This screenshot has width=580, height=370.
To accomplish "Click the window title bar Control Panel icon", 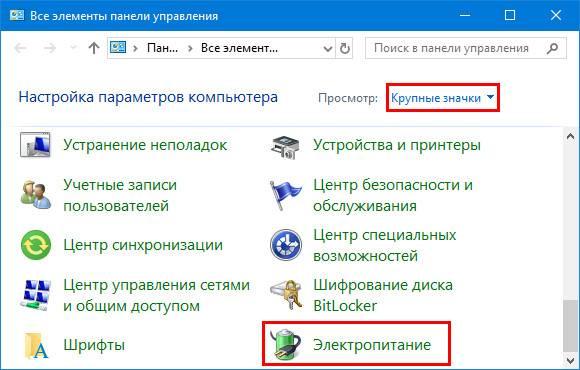I will click(17, 16).
